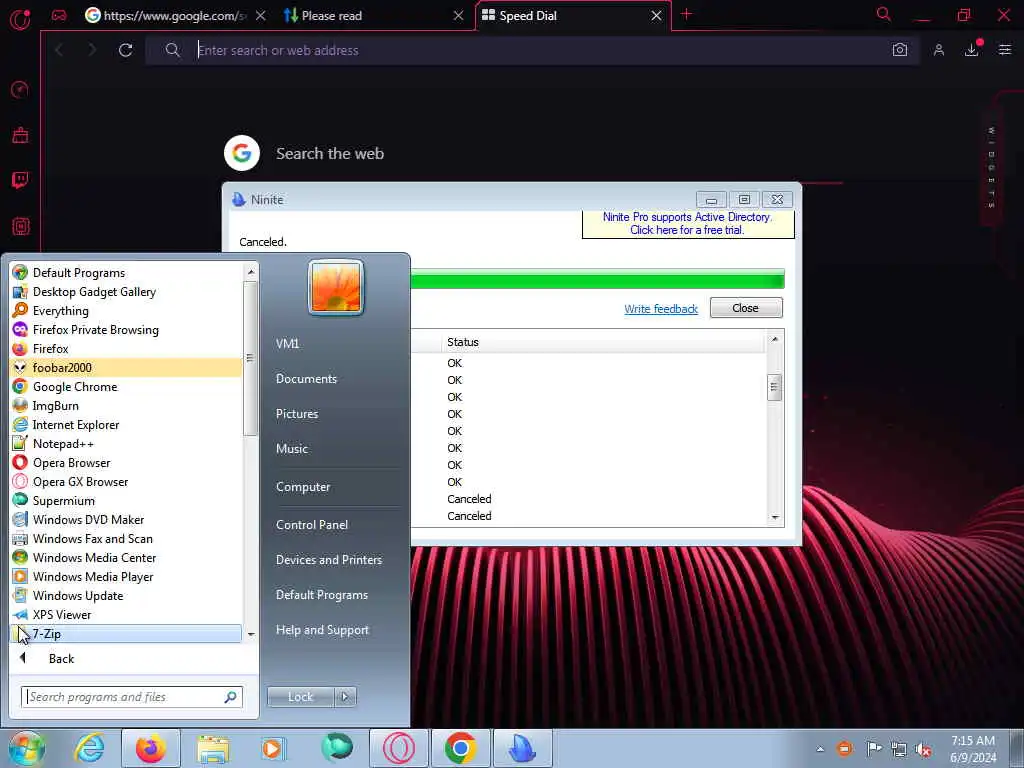
Task: Click Ninite list scroll down arrow
Action: (x=775, y=517)
